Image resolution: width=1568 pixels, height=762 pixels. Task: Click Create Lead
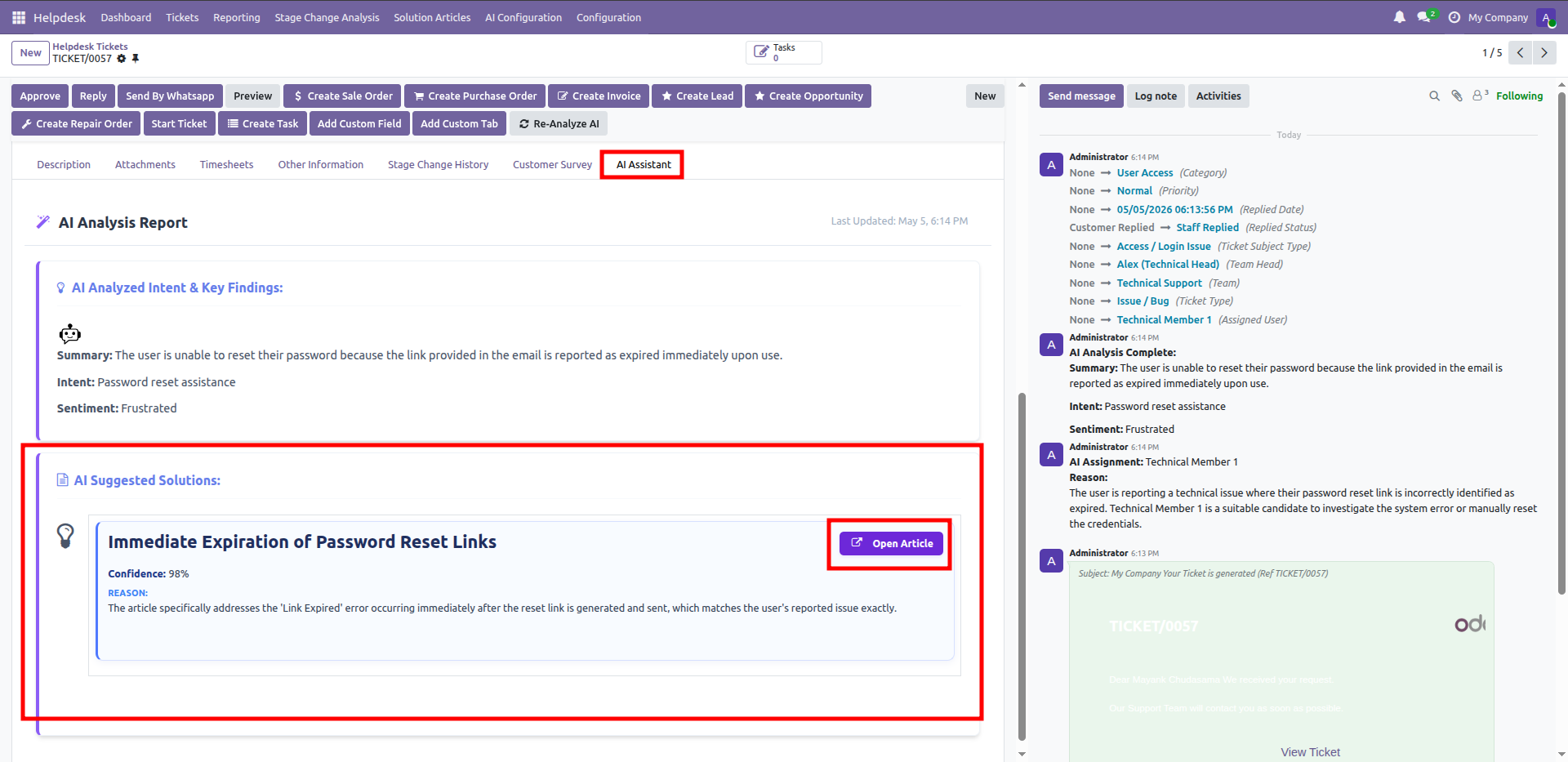pyautogui.click(x=697, y=96)
